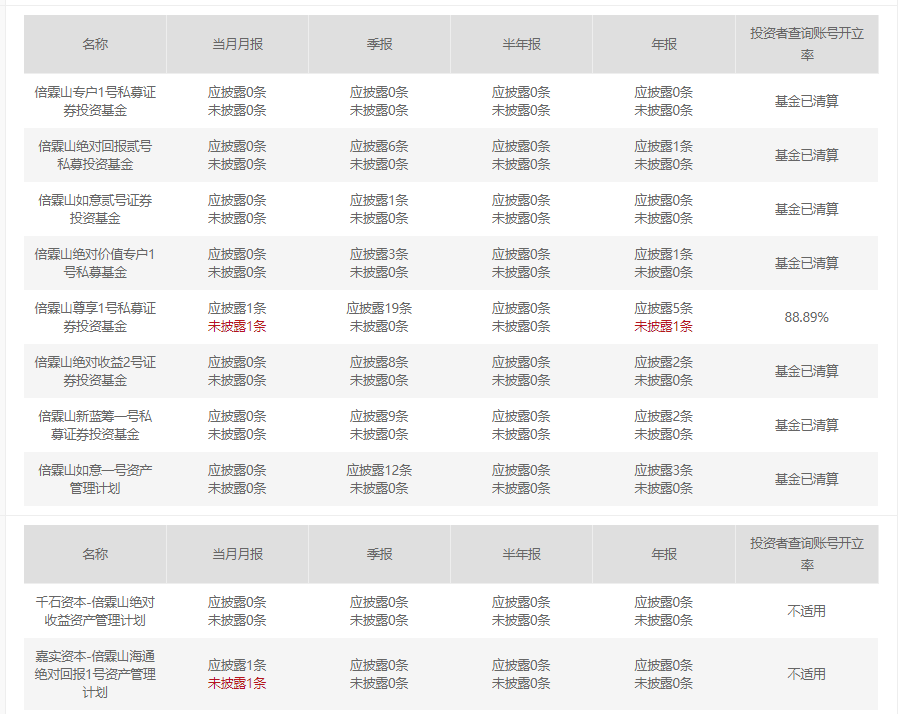Click 季报 cell showing 应披露8条
Image resolution: width=905 pixels, height=714 pixels.
pyautogui.click(x=379, y=371)
